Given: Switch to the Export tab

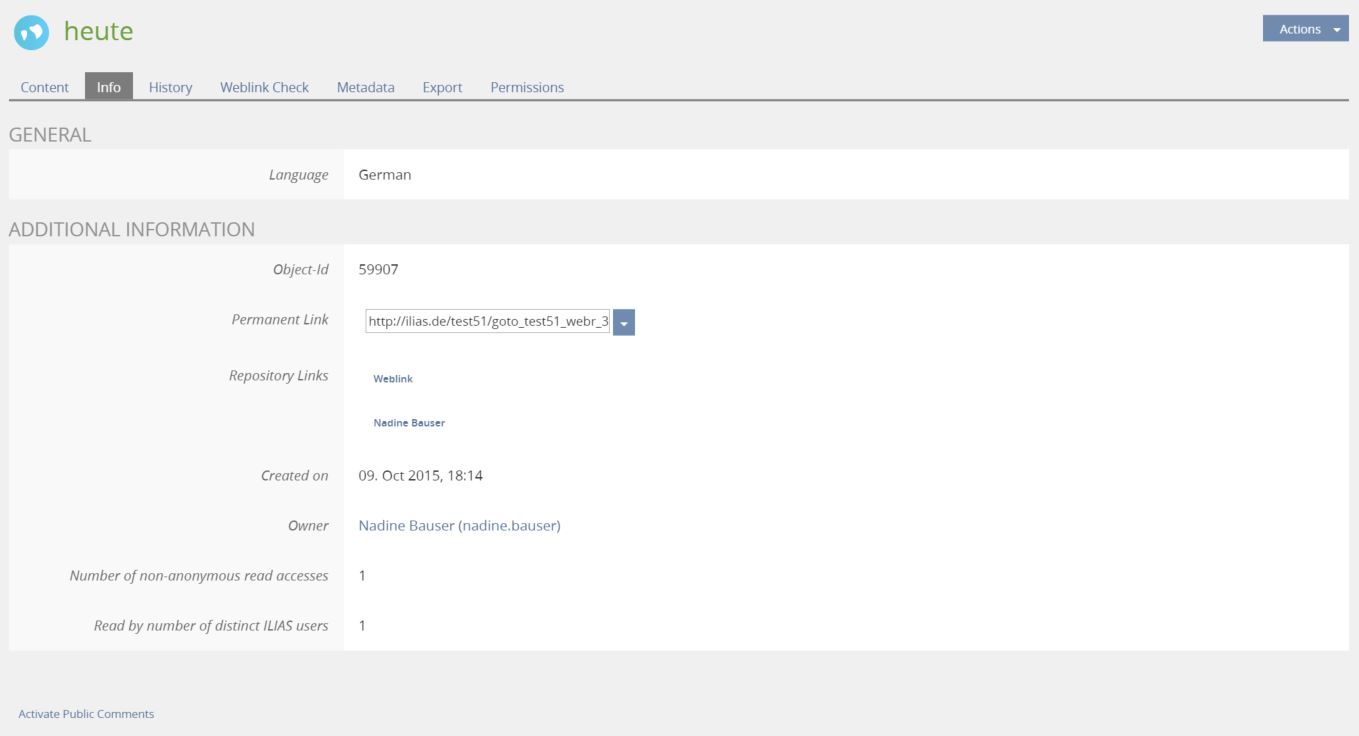Looking at the screenshot, I should click(x=442, y=87).
